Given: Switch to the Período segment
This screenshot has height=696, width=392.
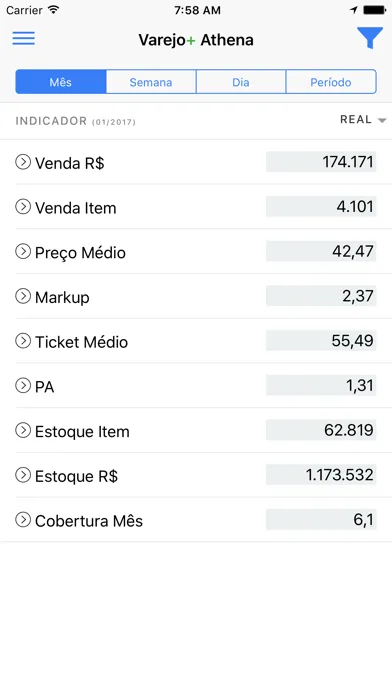Looking at the screenshot, I should pos(331,82).
